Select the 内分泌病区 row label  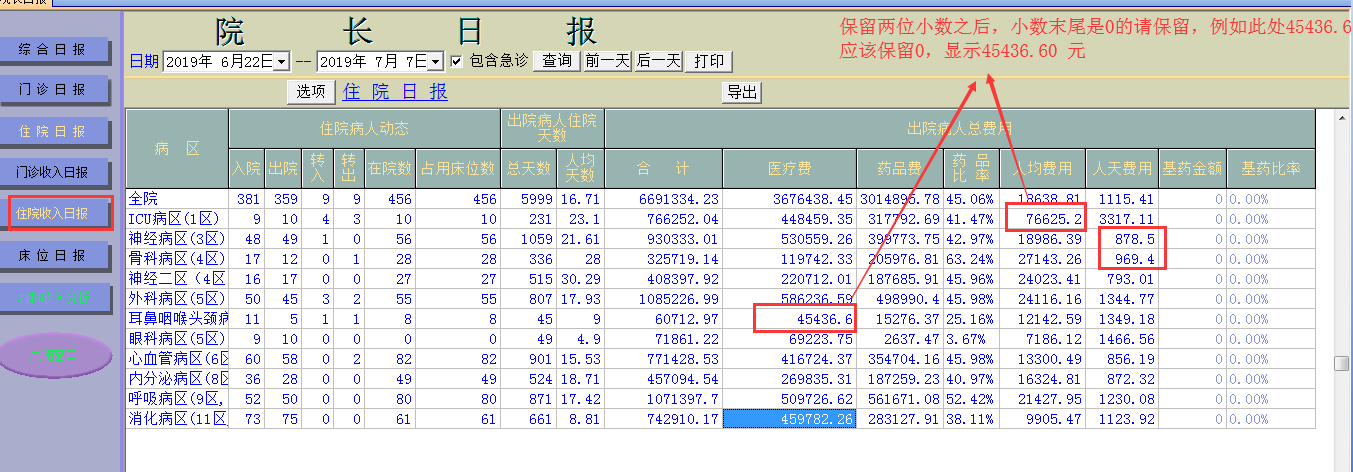click(178, 378)
